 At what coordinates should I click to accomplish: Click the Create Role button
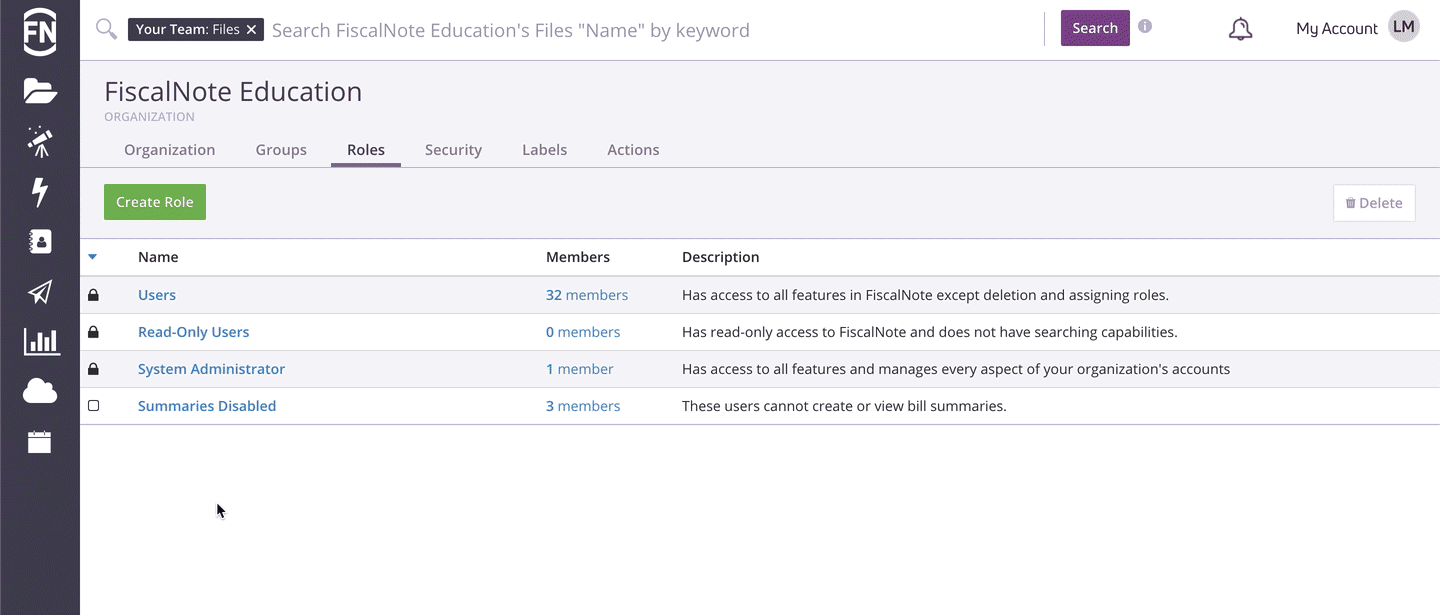click(x=155, y=202)
